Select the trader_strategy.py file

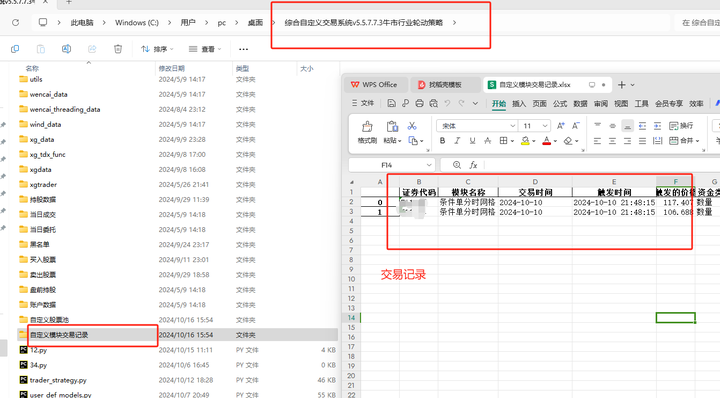(58, 380)
